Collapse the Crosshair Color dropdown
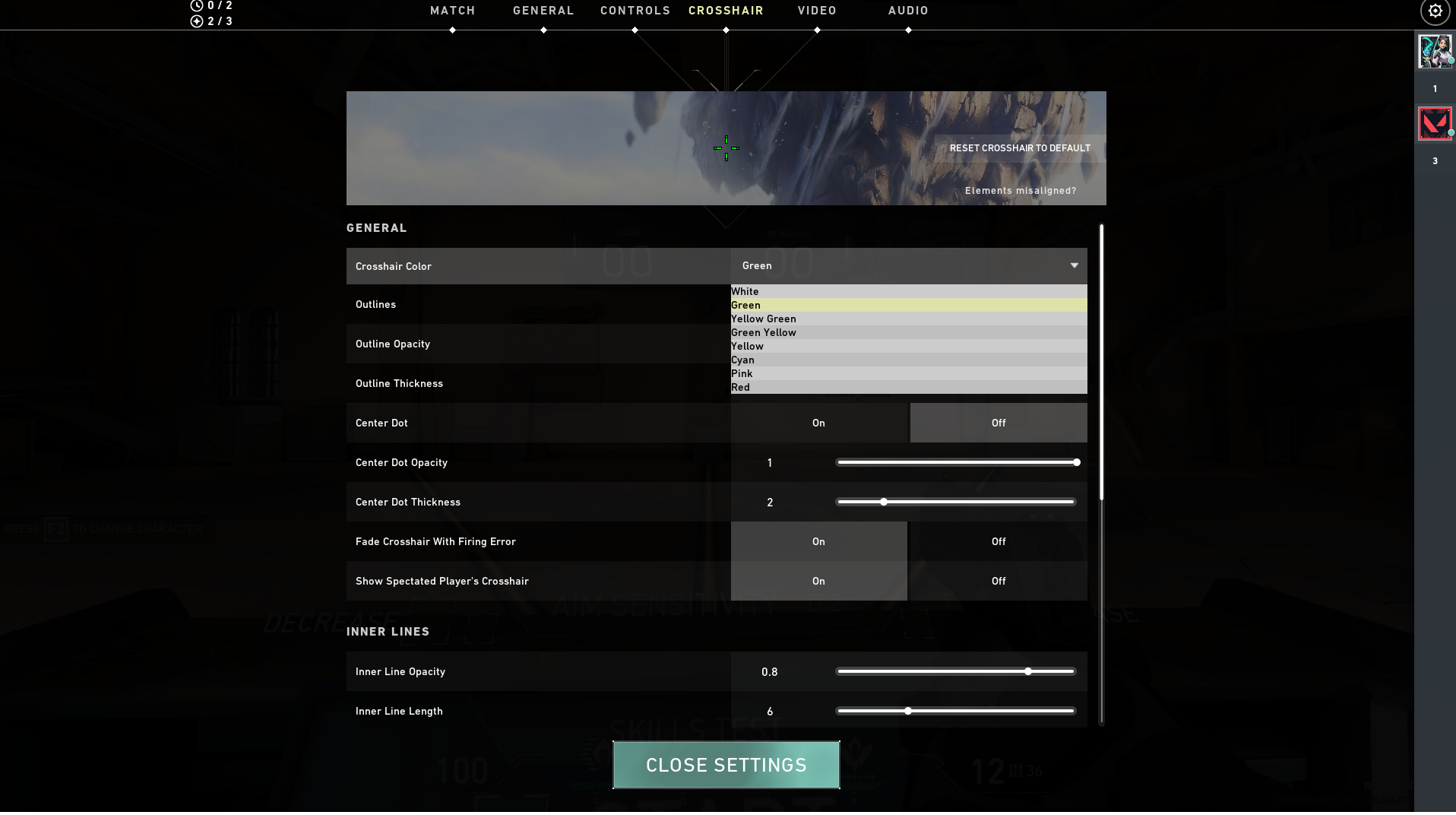The height and width of the screenshot is (815, 1456). [x=1073, y=266]
